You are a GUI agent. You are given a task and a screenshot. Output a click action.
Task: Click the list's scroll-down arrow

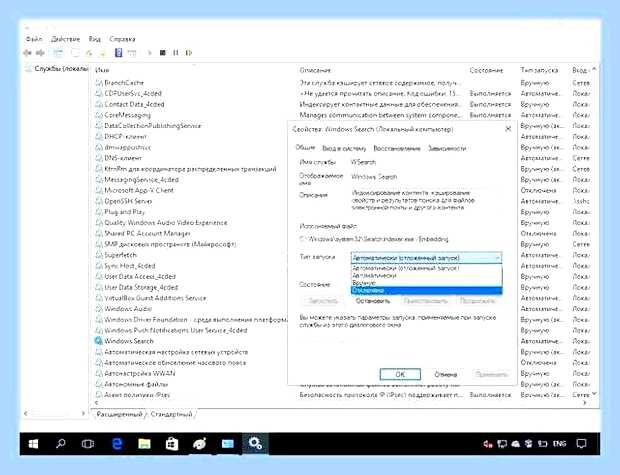(594, 394)
